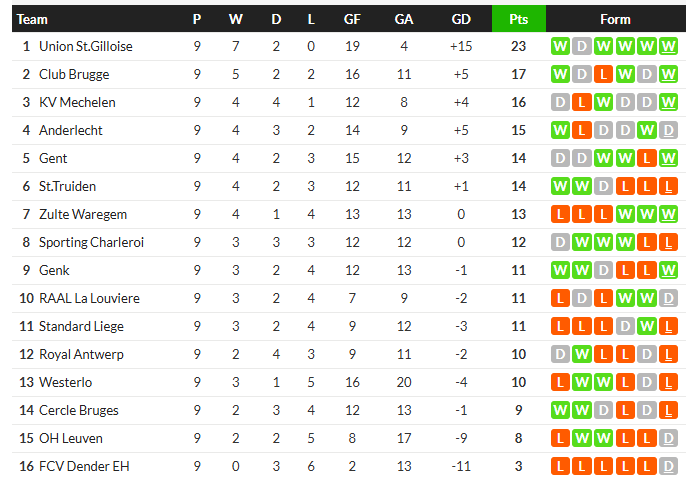698x486 pixels.
Task: Click the GF column header
Action: point(352,19)
